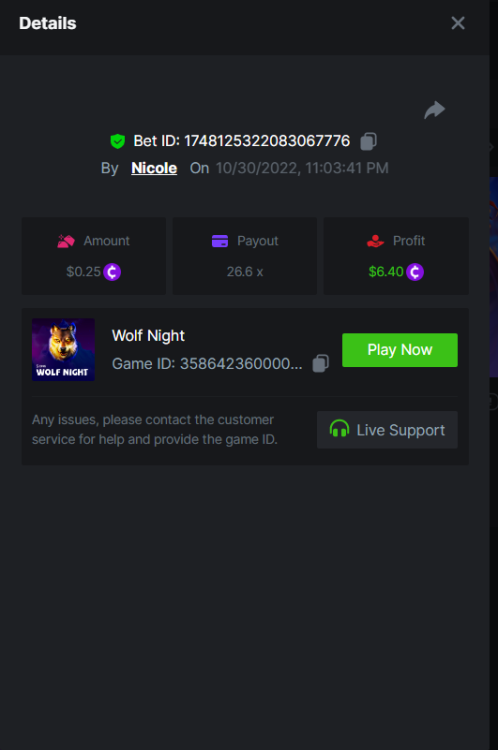
Task: Click the share arrow icon
Action: coord(434,110)
